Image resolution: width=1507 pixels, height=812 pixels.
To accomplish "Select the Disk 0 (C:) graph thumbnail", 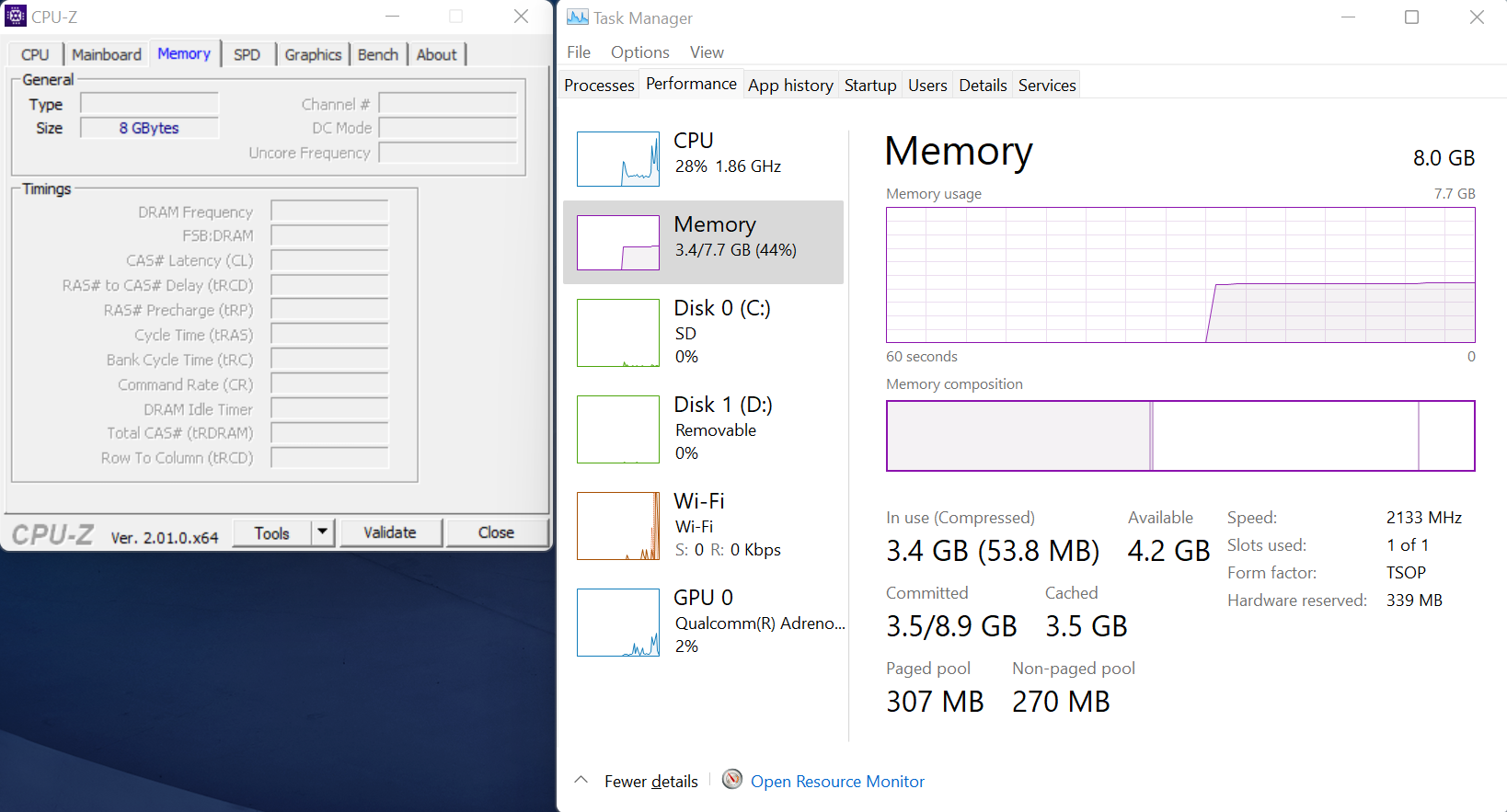I will tap(617, 333).
